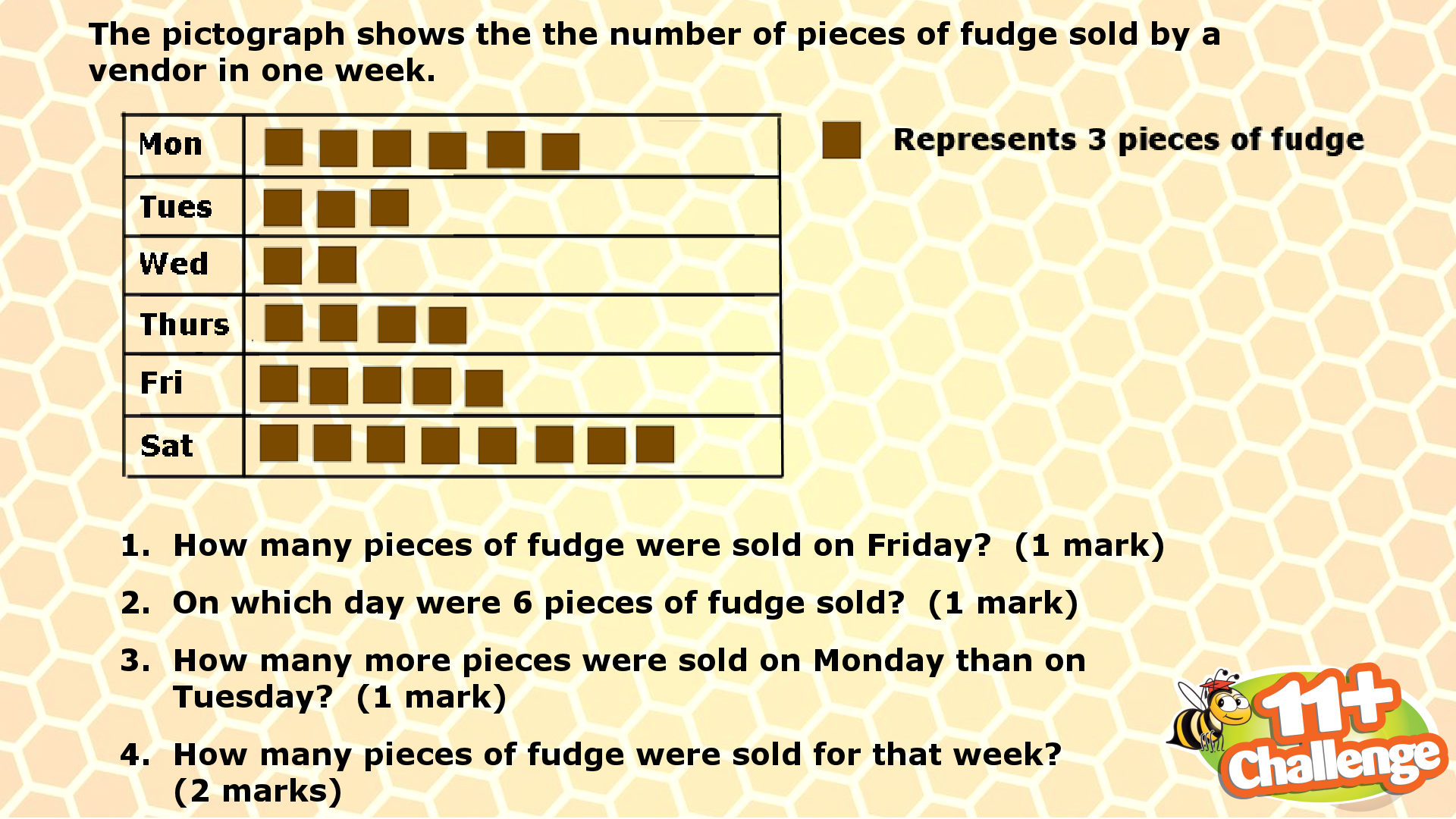Select the Tues row label

[176, 207]
